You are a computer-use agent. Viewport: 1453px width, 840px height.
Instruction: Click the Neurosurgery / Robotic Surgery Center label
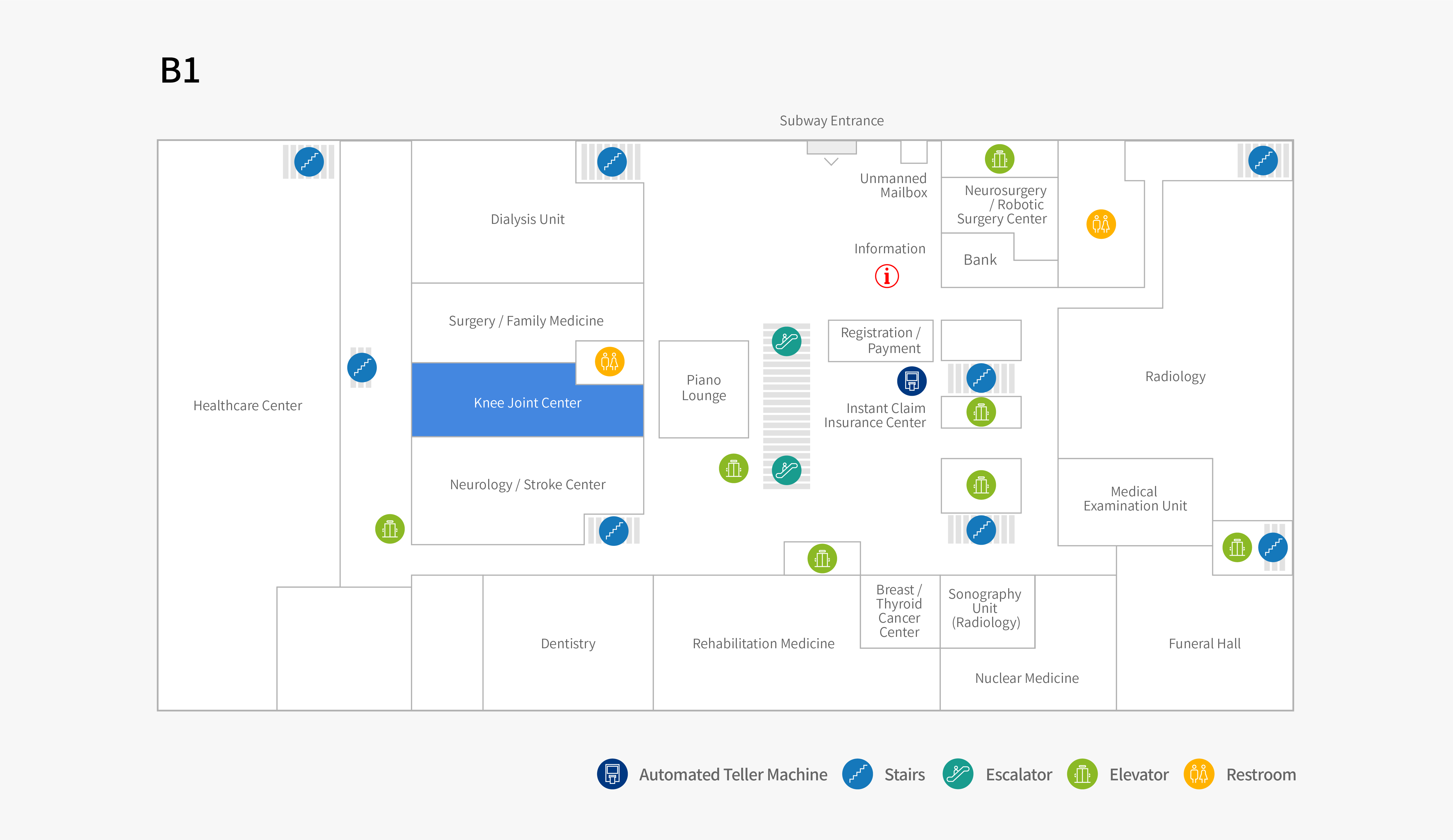click(x=1002, y=205)
